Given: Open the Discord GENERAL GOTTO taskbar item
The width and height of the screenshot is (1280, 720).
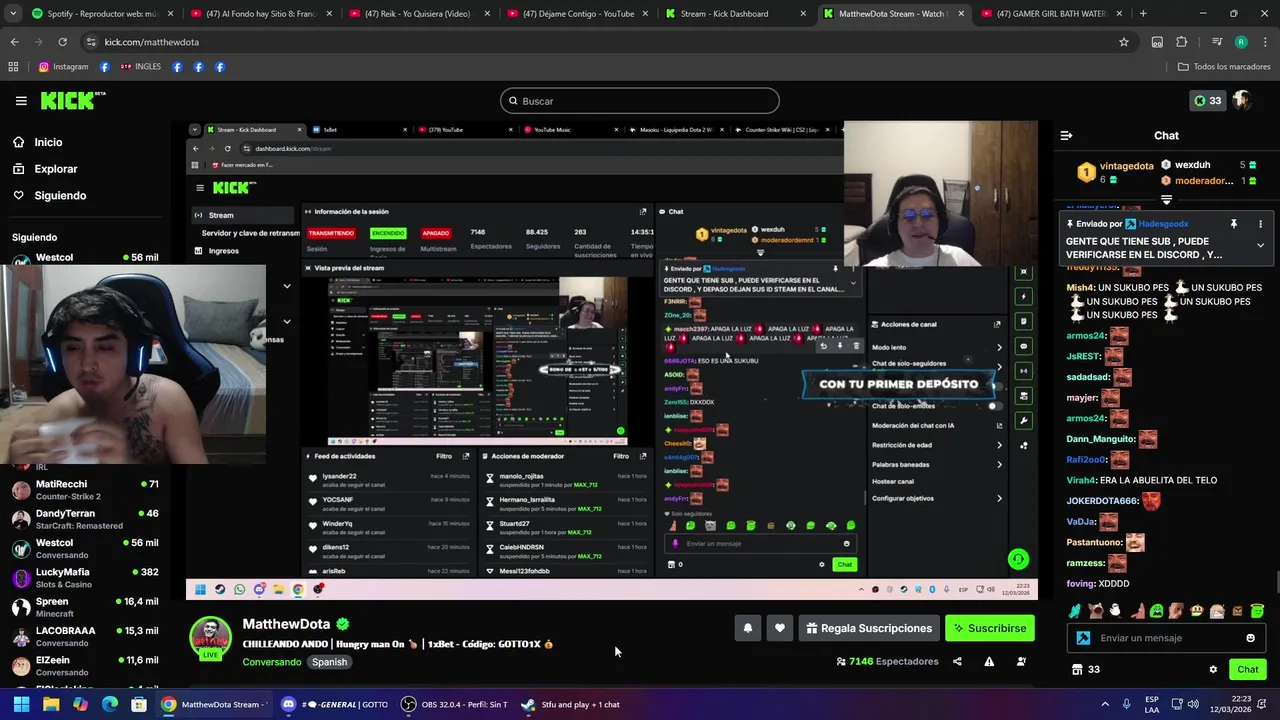Looking at the screenshot, I should click(335, 704).
